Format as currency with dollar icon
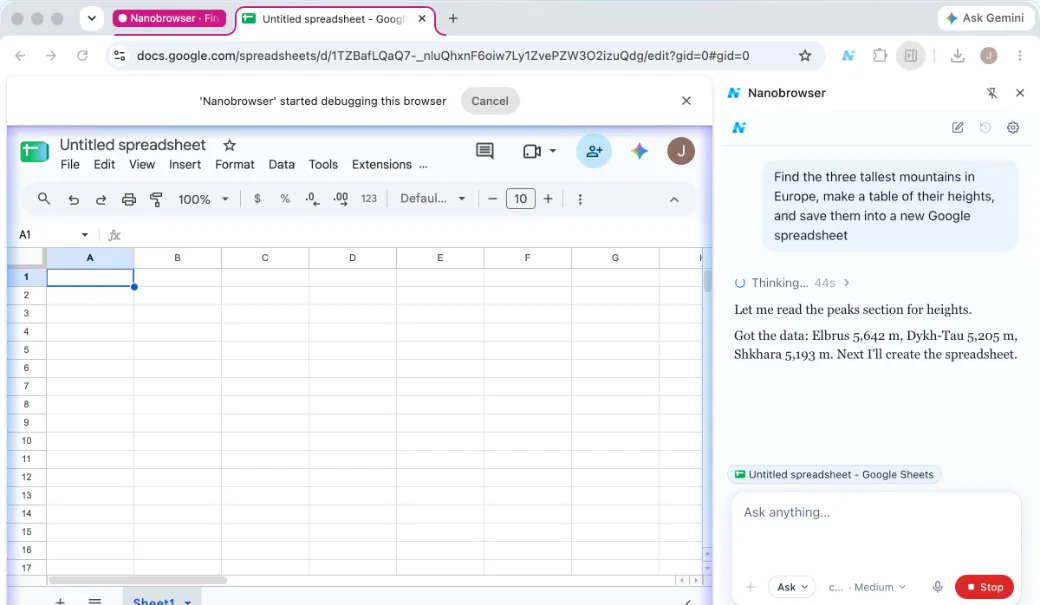The width and height of the screenshot is (1040, 605). click(x=257, y=198)
